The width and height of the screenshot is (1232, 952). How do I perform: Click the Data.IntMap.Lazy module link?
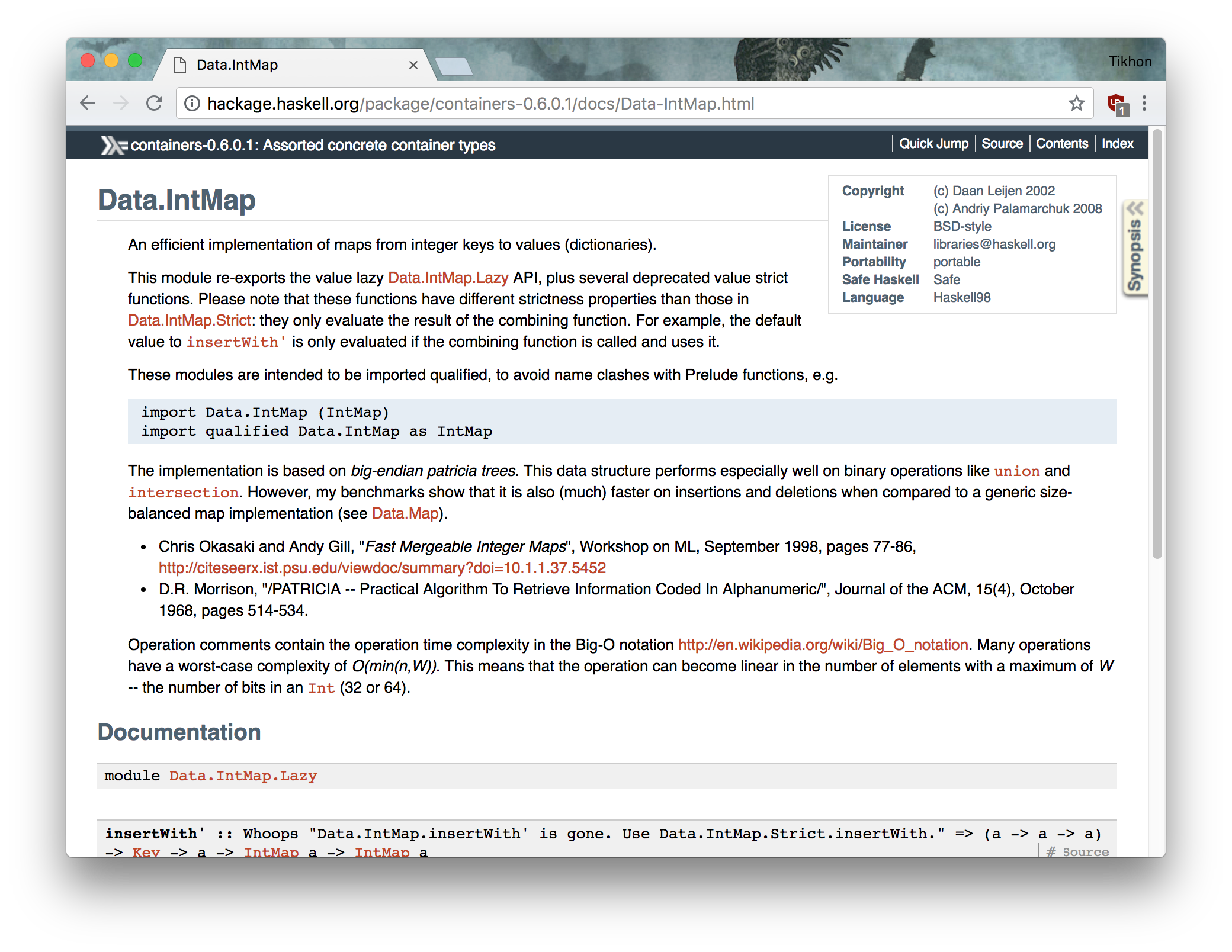click(243, 776)
